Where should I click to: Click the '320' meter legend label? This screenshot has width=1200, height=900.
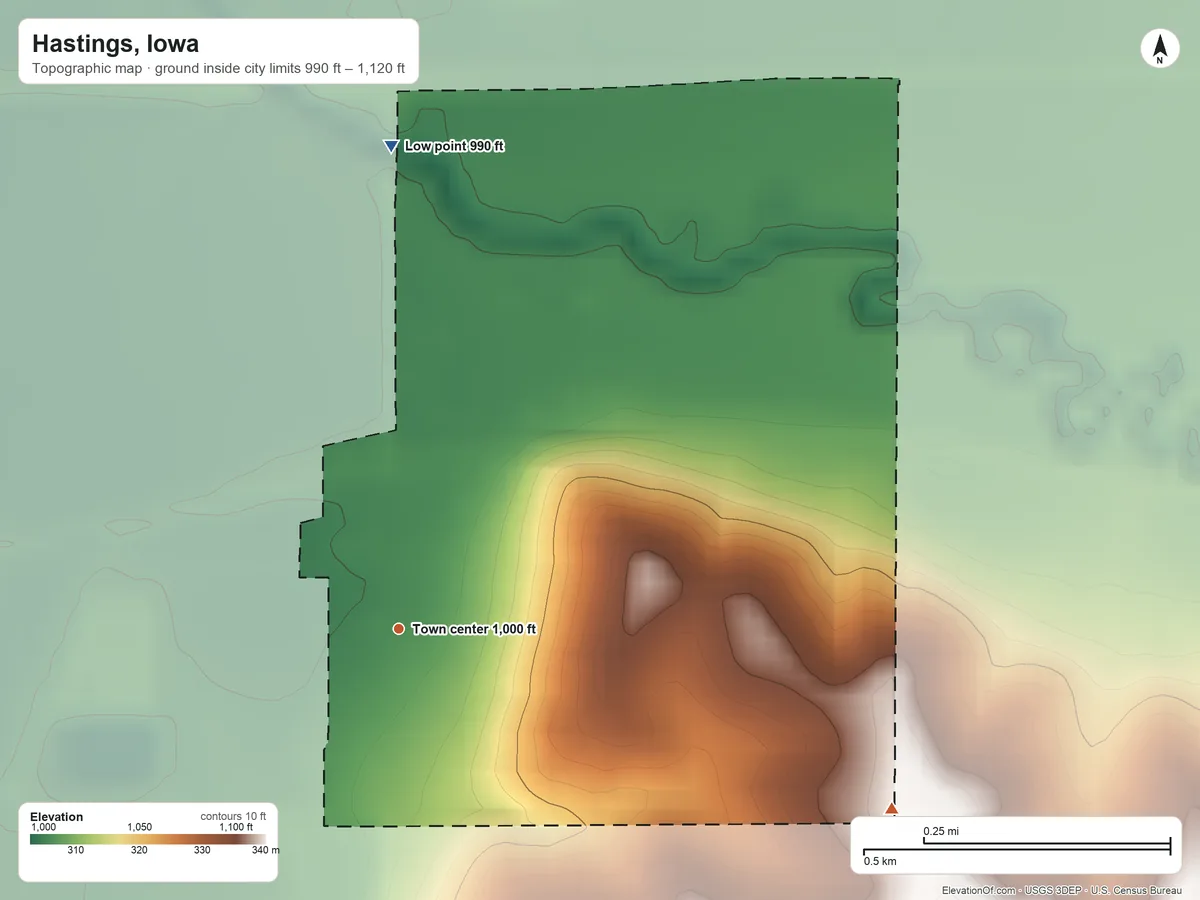click(x=139, y=851)
